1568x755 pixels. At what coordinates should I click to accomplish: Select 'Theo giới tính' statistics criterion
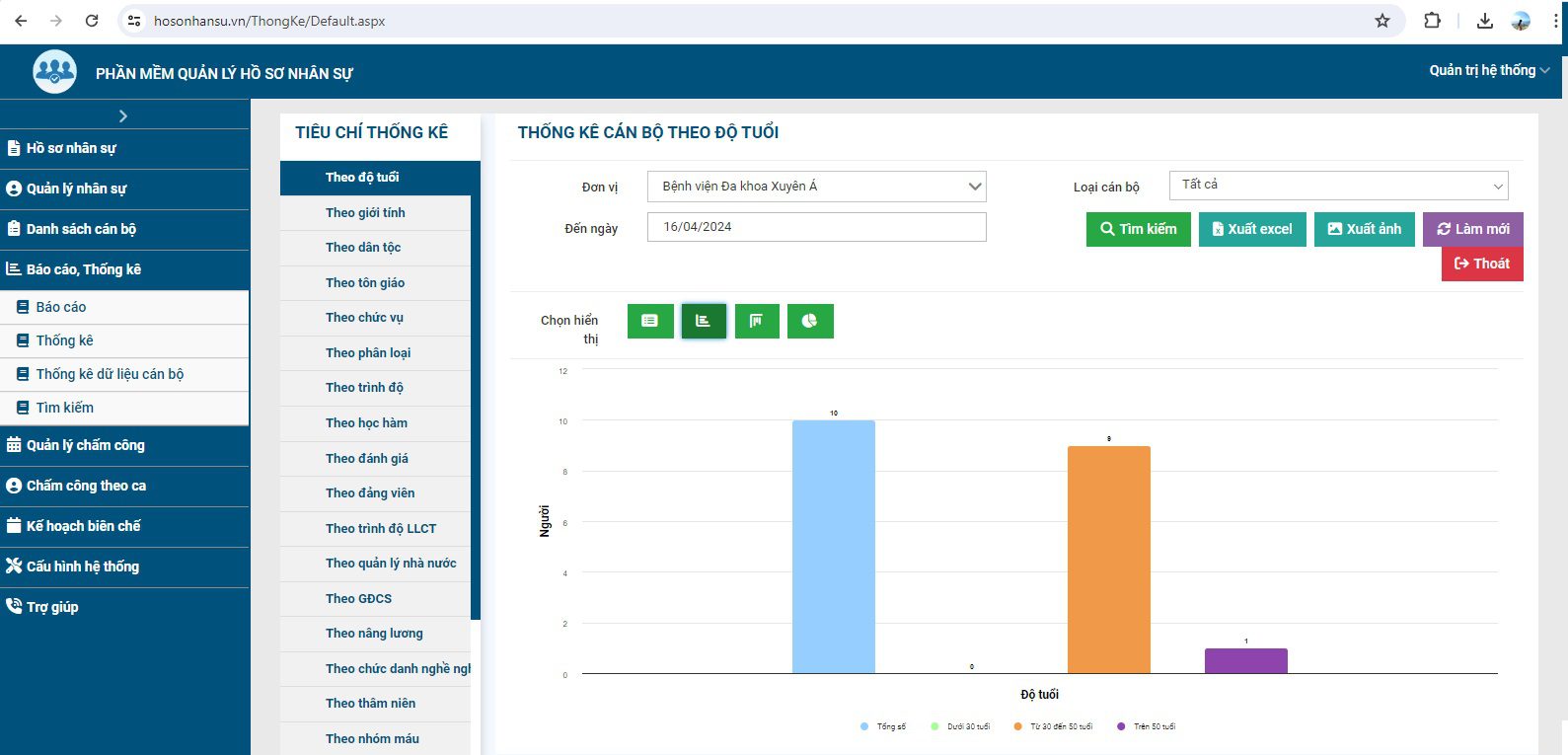click(365, 213)
